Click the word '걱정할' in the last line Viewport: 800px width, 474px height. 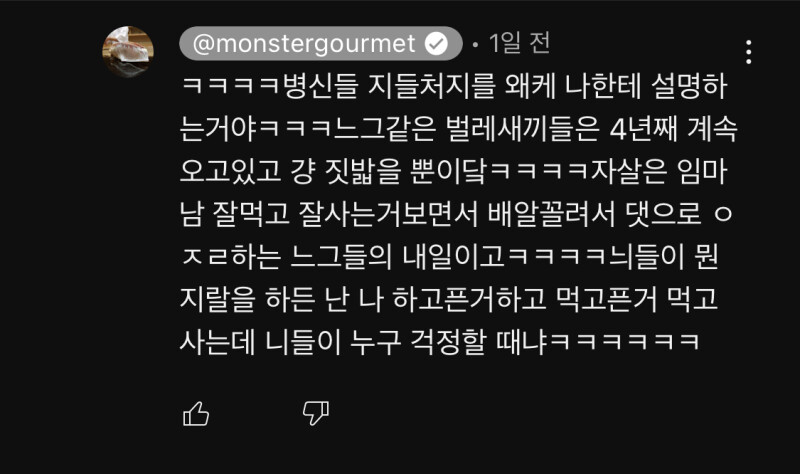point(448,342)
